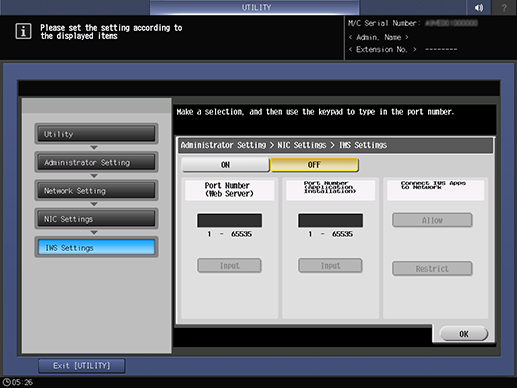This screenshot has height=388, width=517.
Task: Click Exit [UTILITY] button
Action: [x=82, y=366]
